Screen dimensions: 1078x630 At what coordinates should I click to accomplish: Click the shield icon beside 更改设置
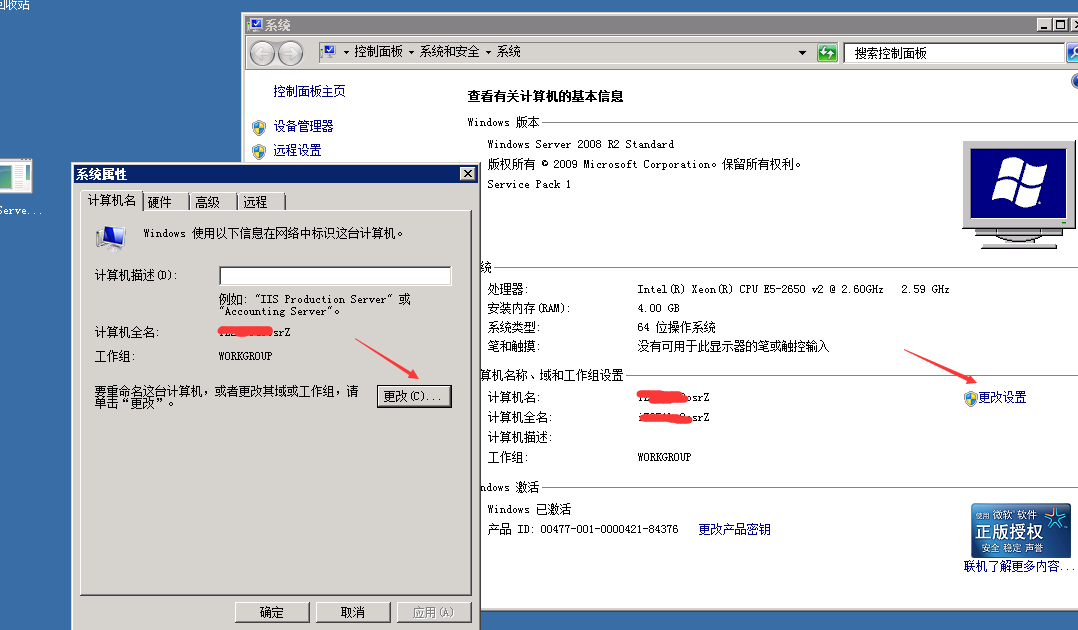[970, 398]
